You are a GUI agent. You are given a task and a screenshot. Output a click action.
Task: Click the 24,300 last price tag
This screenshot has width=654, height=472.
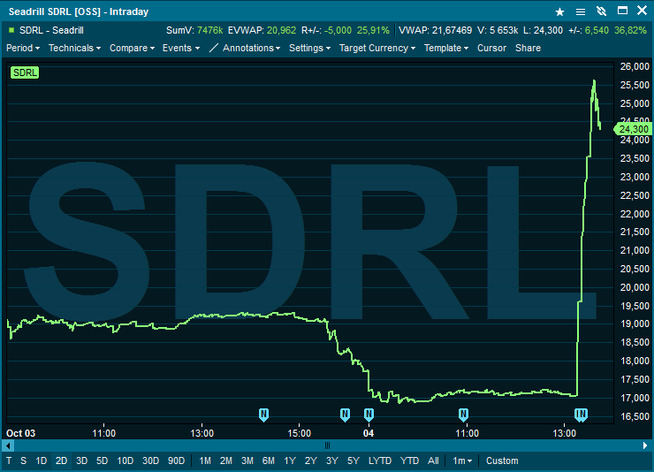click(633, 129)
